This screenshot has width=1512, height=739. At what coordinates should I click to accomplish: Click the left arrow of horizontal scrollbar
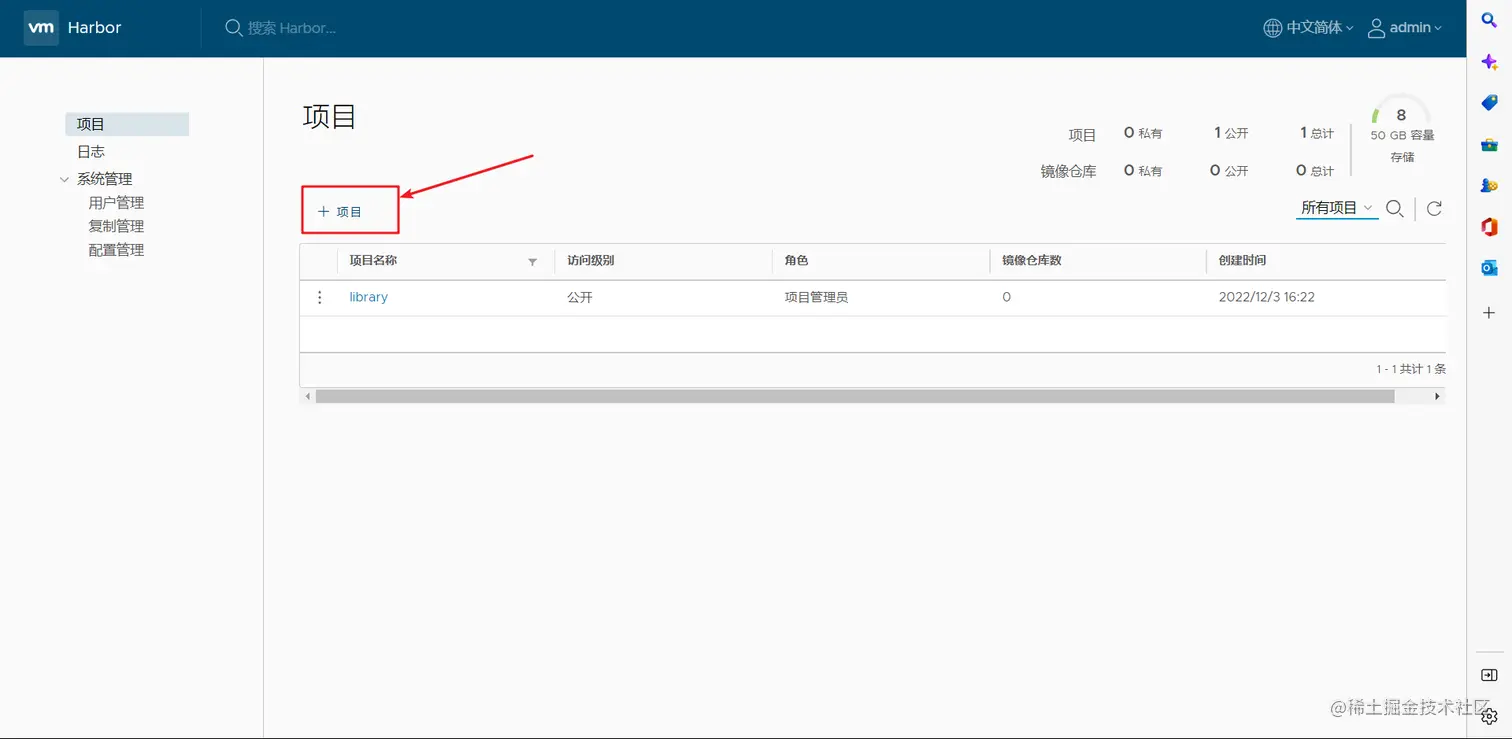[x=307, y=396]
